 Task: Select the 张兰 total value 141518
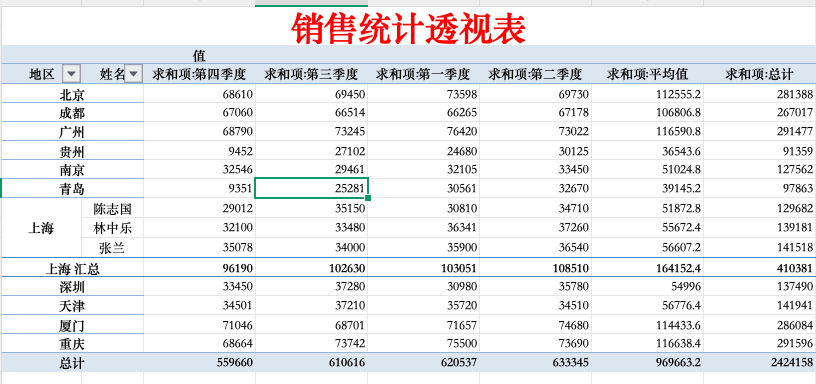coord(759,248)
